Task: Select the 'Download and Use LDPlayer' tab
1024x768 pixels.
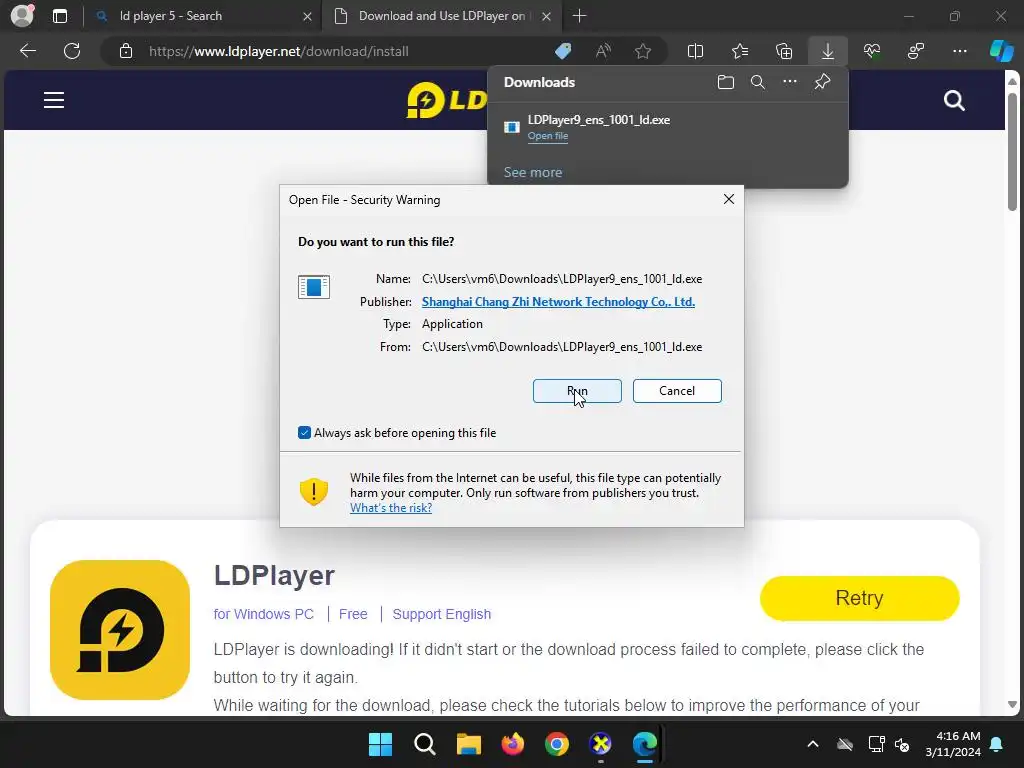Action: coord(444,16)
